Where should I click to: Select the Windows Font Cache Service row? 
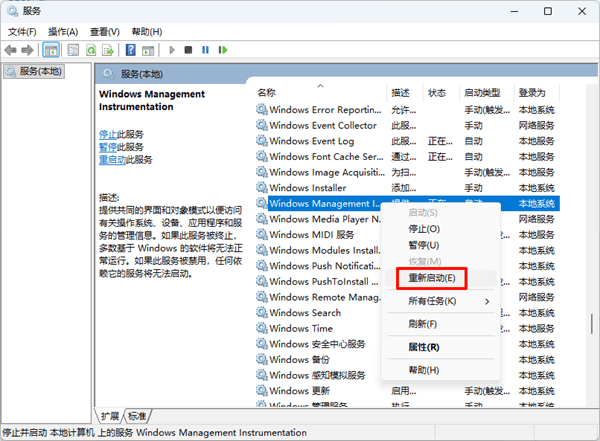(407, 157)
